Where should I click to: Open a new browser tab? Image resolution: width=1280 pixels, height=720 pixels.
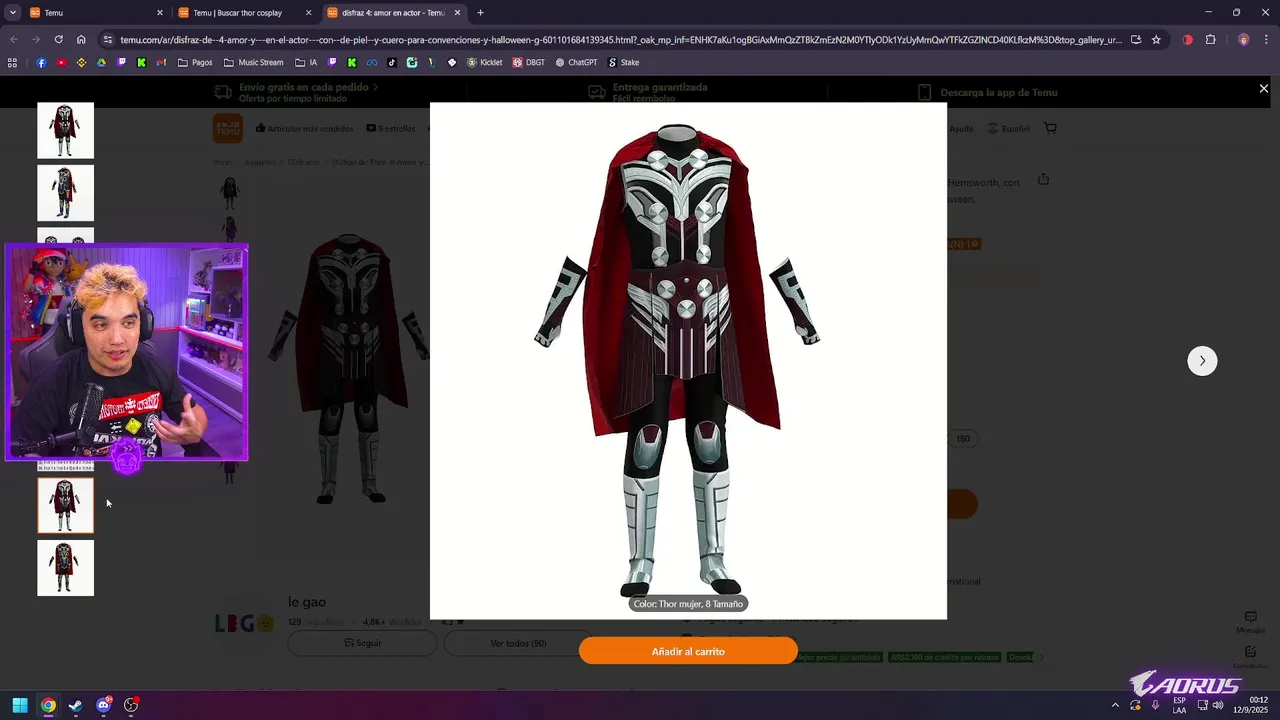click(x=480, y=13)
